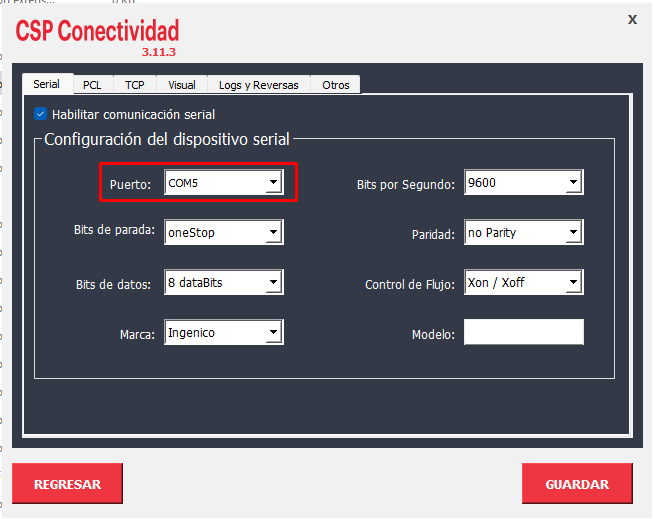
Task: Expand the Bits por Segundo dropdown
Action: 573,183
